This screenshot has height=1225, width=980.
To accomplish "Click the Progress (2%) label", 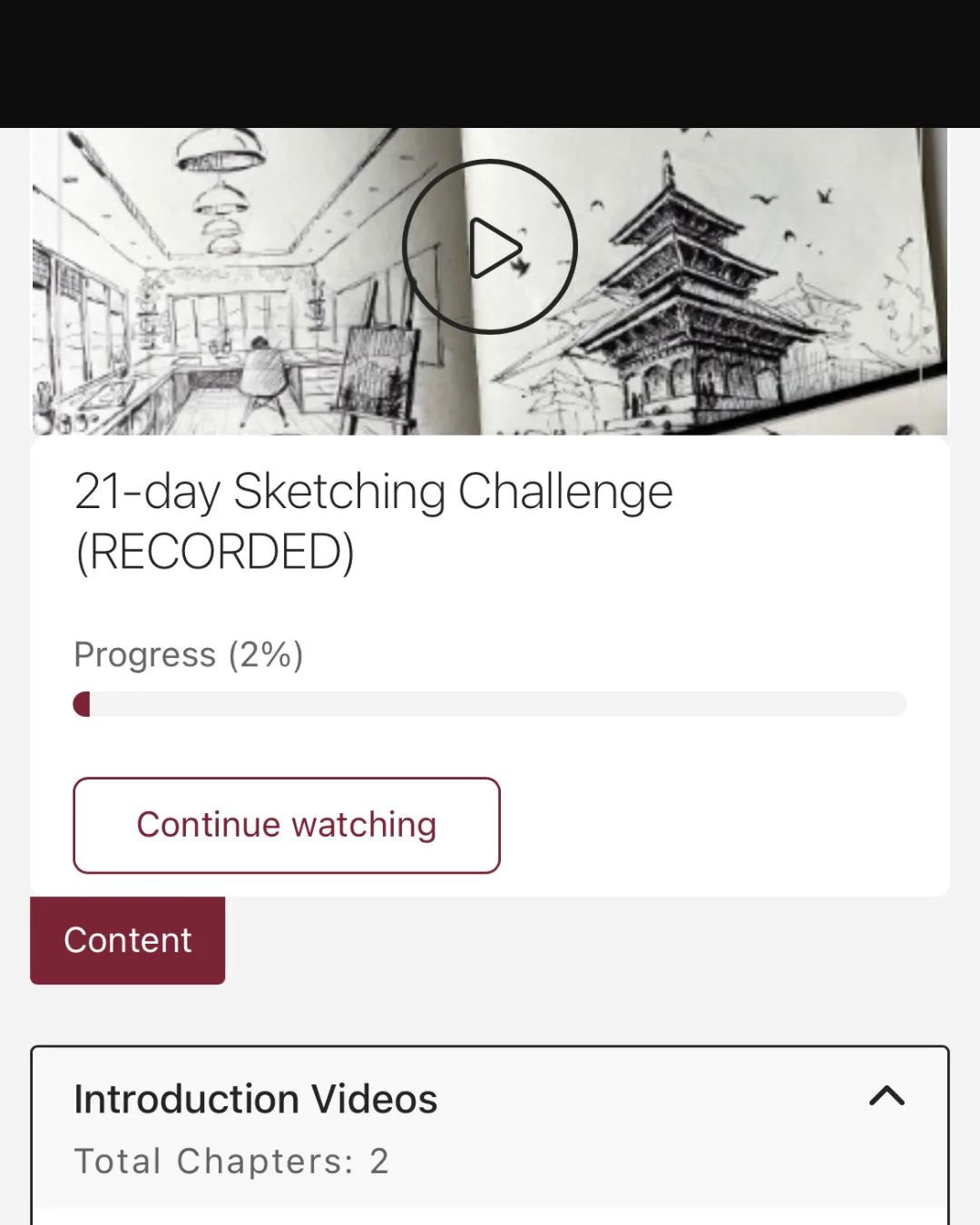I will 189,654.
